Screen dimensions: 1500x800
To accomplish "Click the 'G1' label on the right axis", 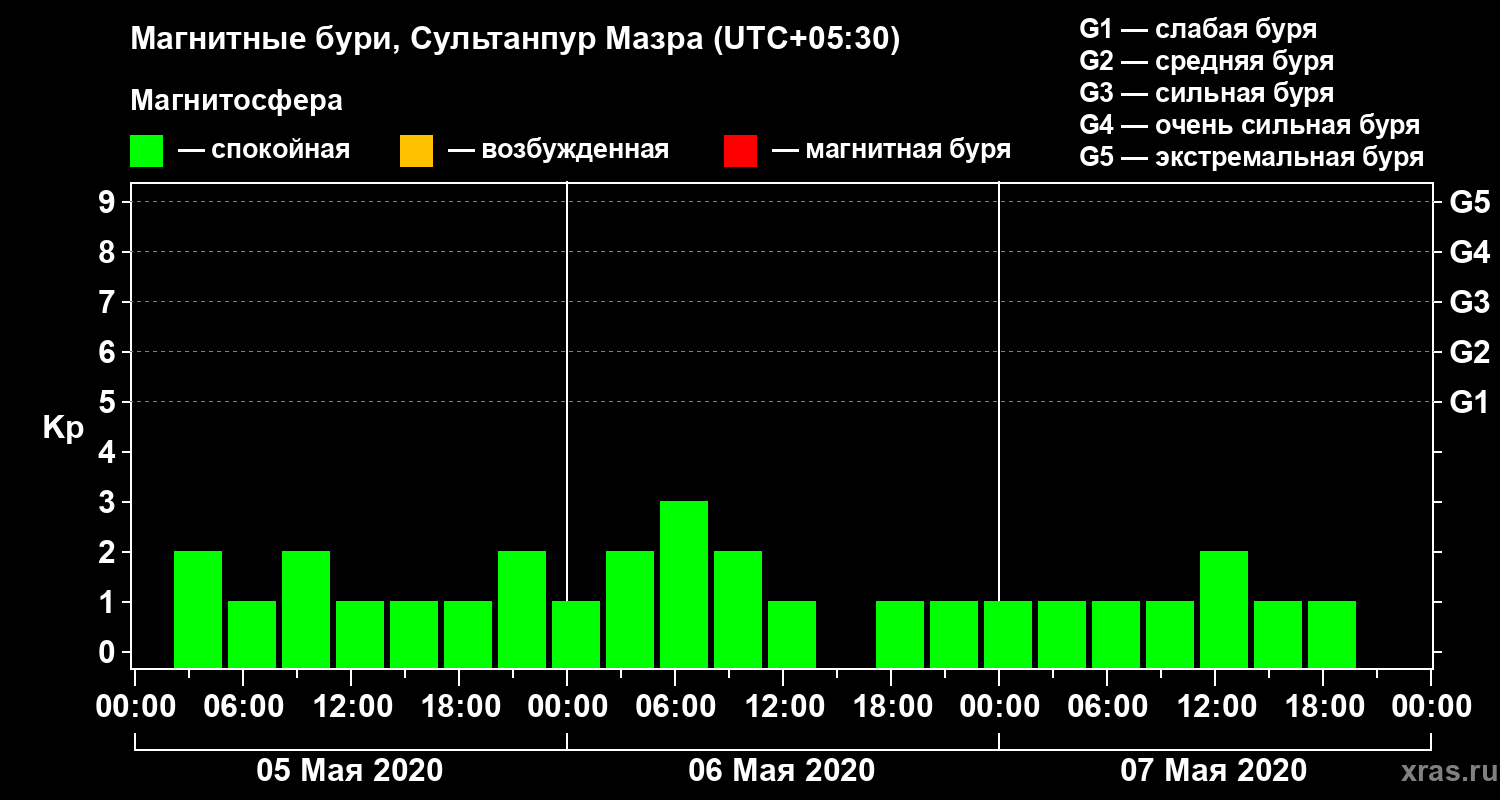I will coord(1469,402).
